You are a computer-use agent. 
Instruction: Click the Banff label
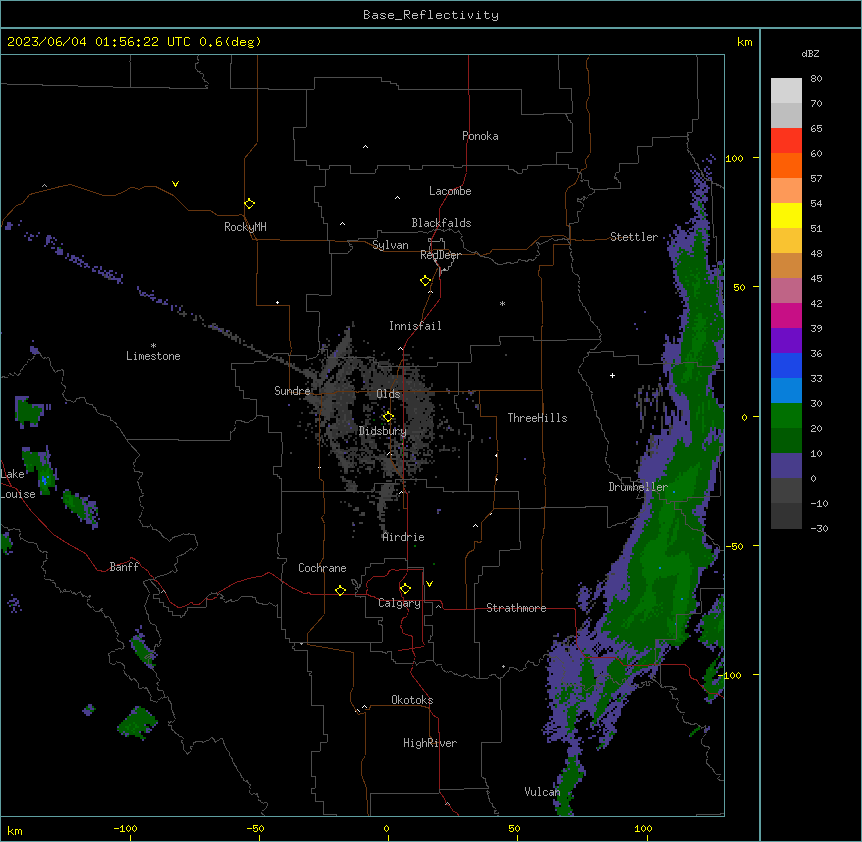click(124, 567)
